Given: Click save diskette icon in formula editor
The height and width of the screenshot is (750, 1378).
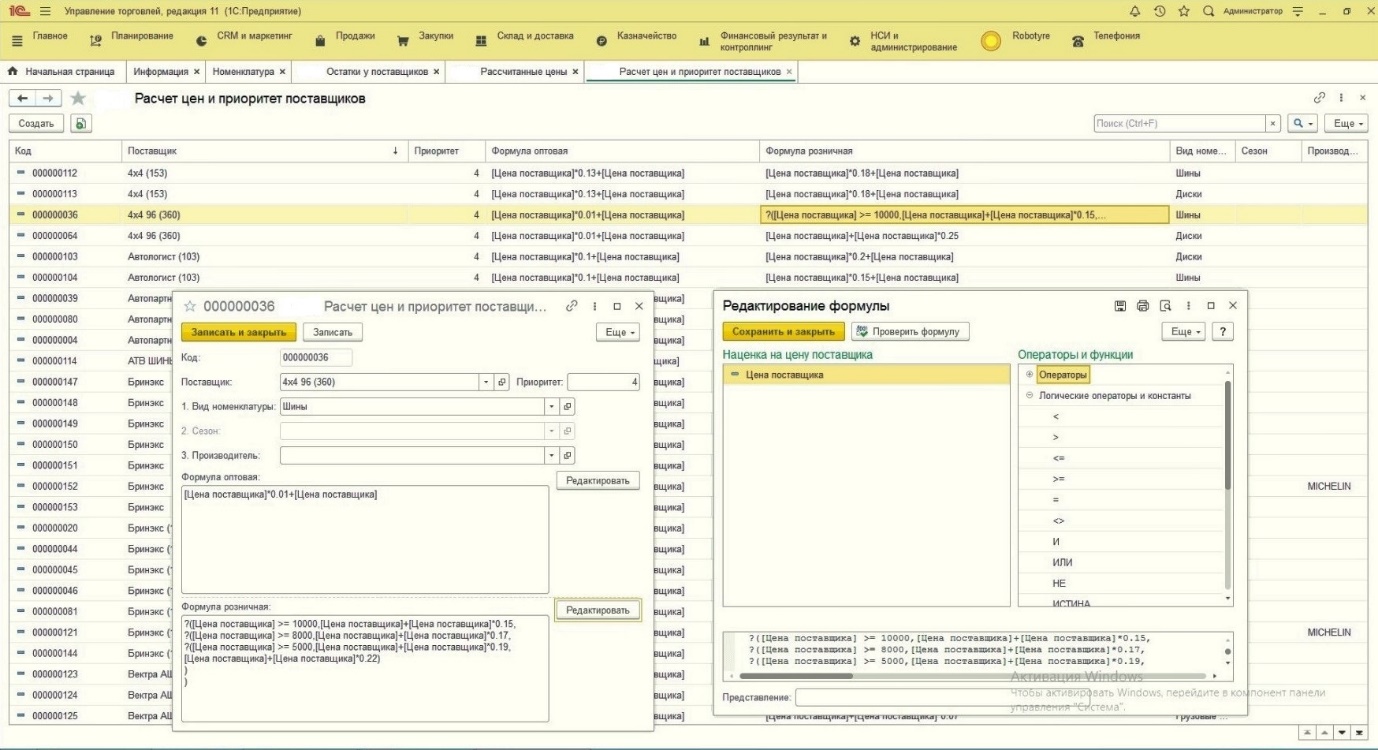Looking at the screenshot, I should [1122, 306].
